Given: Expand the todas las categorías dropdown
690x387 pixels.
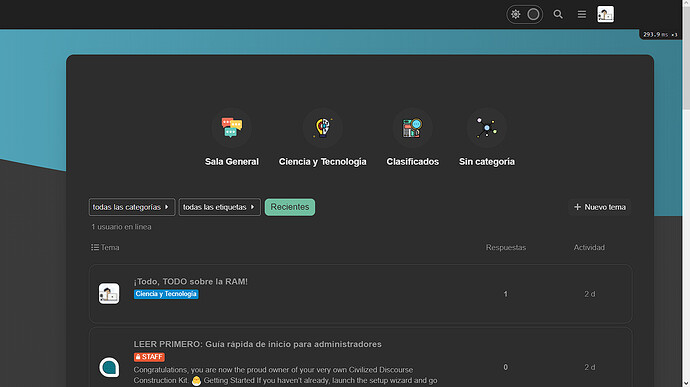Looking at the screenshot, I should click(132, 207).
